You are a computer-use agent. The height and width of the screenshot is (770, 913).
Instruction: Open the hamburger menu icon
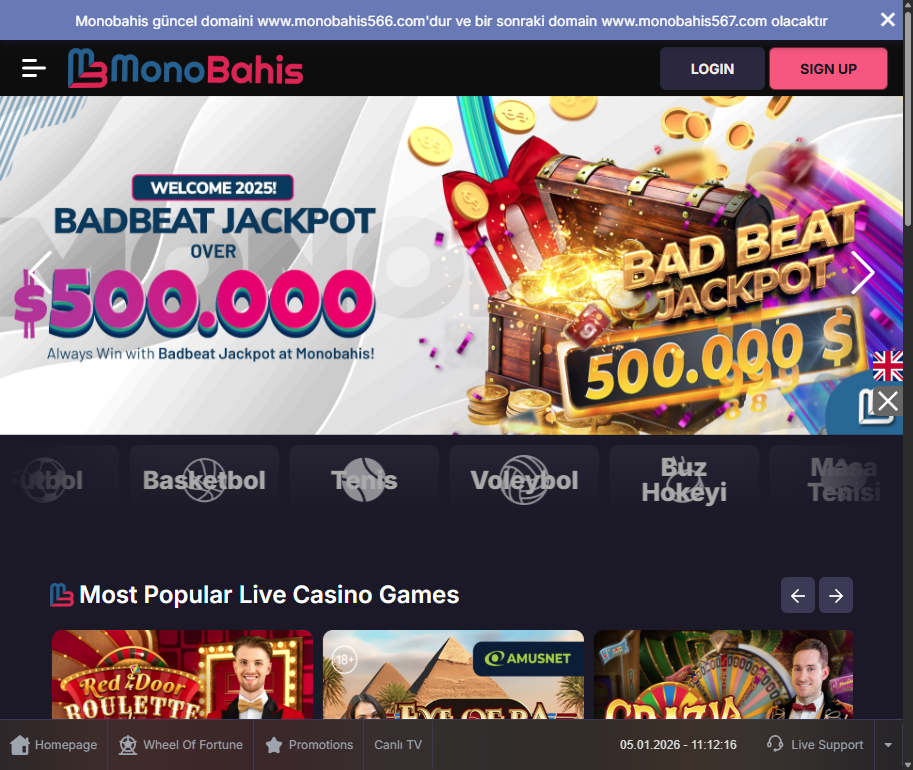(x=34, y=68)
